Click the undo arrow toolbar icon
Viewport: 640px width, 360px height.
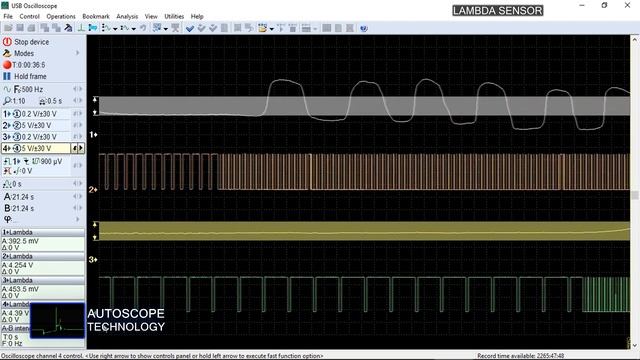tap(143, 28)
